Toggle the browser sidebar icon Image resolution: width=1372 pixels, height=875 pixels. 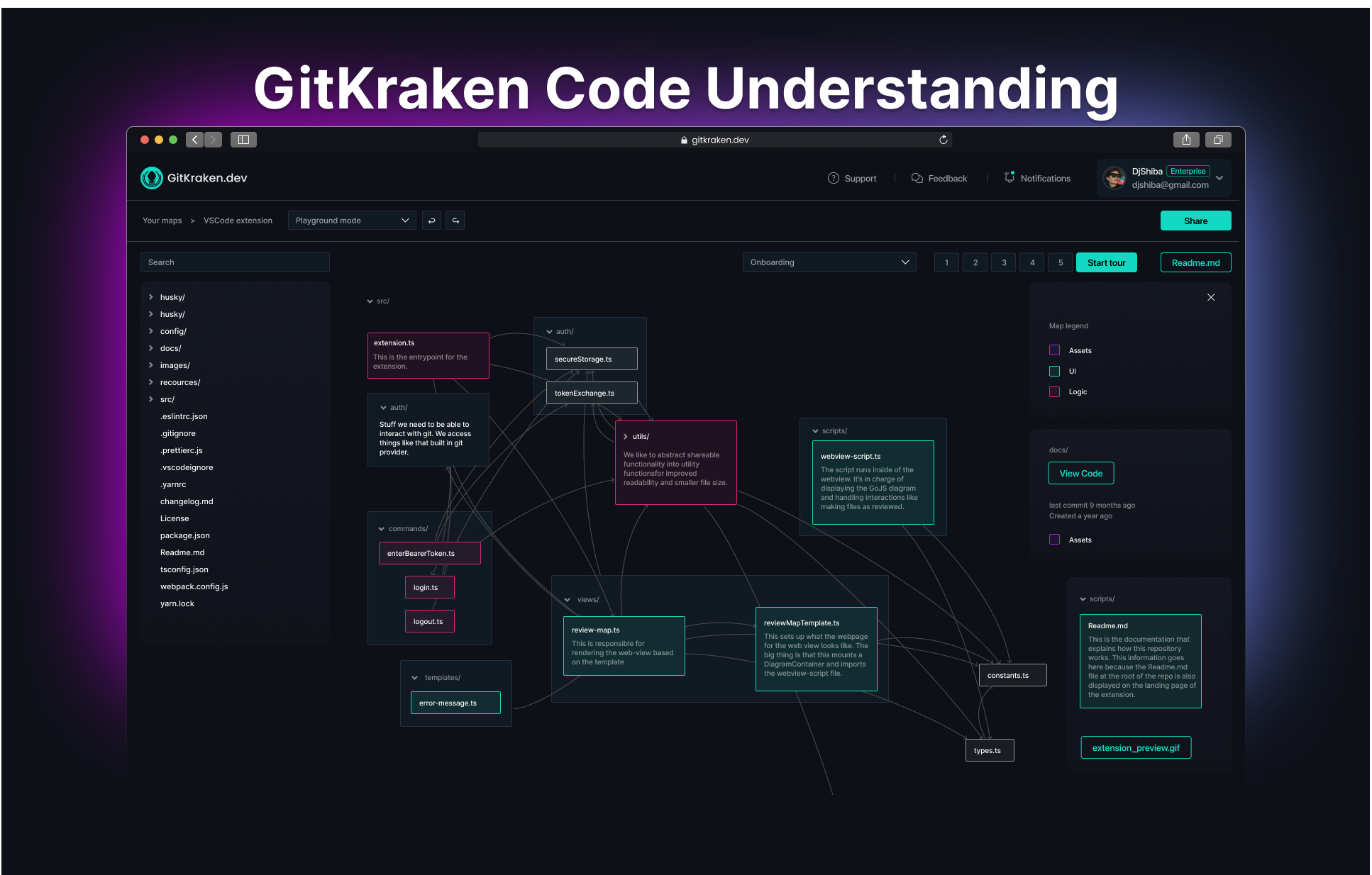tap(243, 140)
